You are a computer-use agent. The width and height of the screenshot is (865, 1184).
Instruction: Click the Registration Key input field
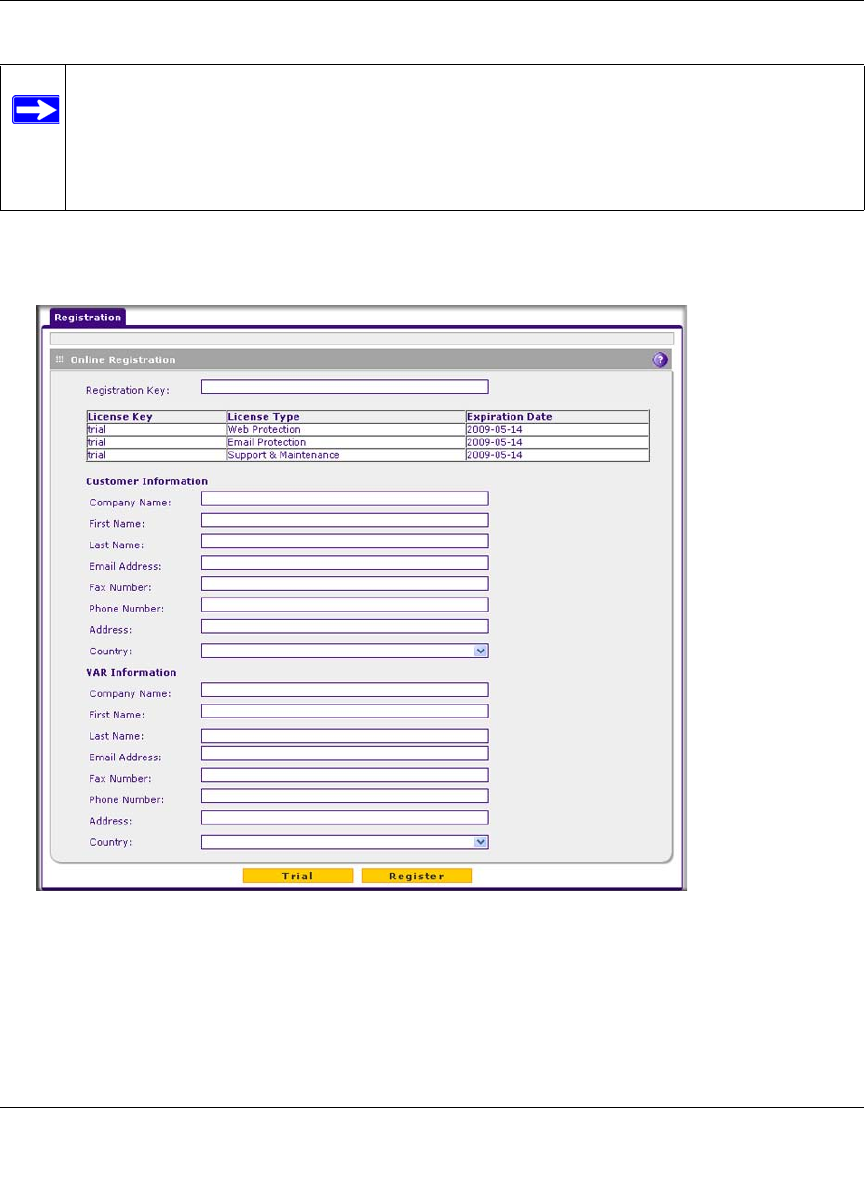(x=344, y=387)
